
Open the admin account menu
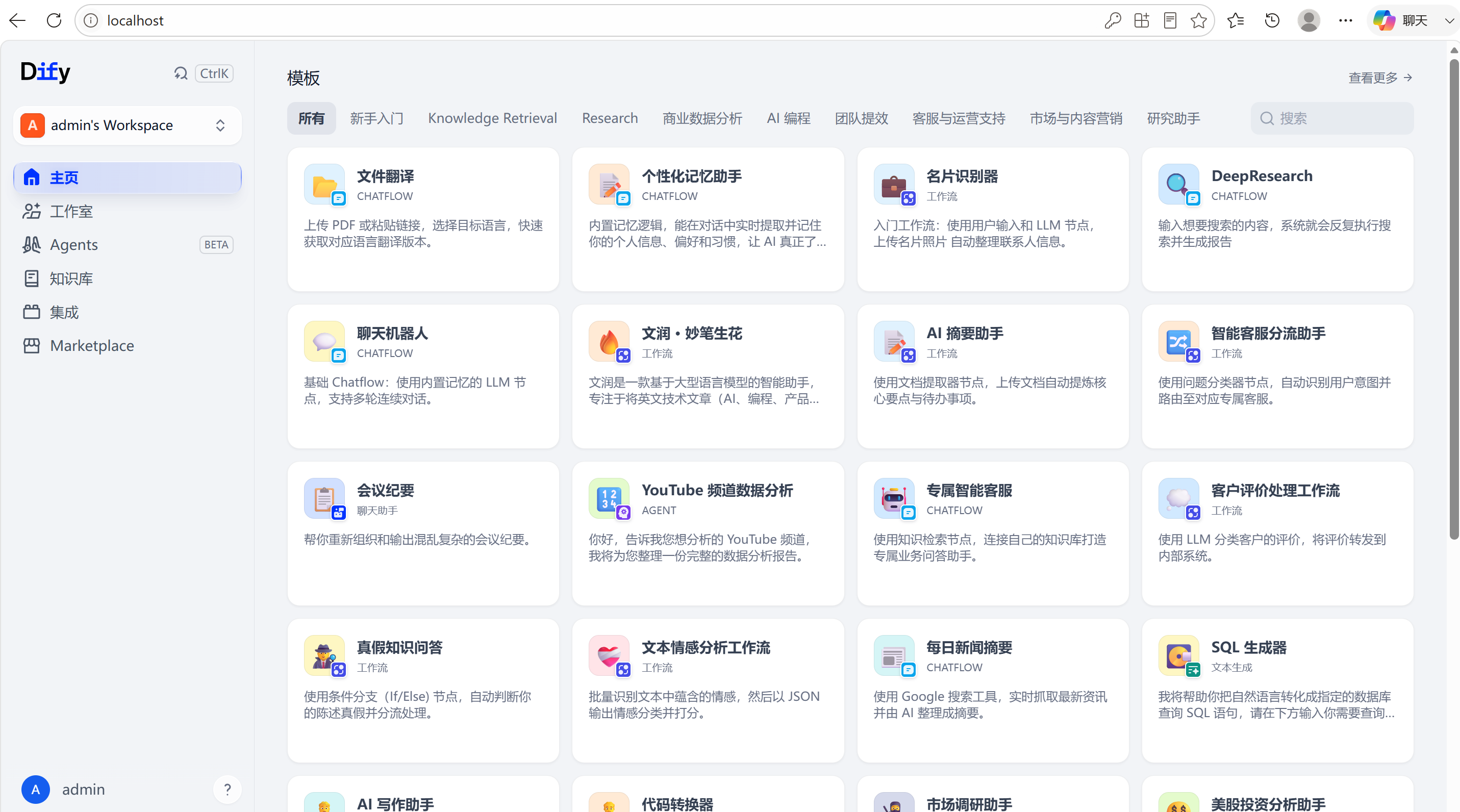(63, 789)
